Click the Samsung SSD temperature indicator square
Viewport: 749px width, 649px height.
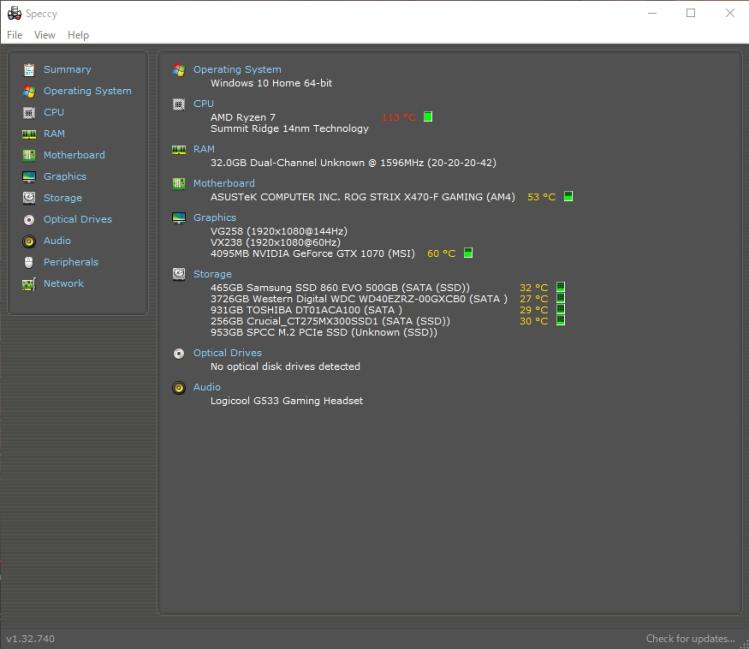click(560, 288)
